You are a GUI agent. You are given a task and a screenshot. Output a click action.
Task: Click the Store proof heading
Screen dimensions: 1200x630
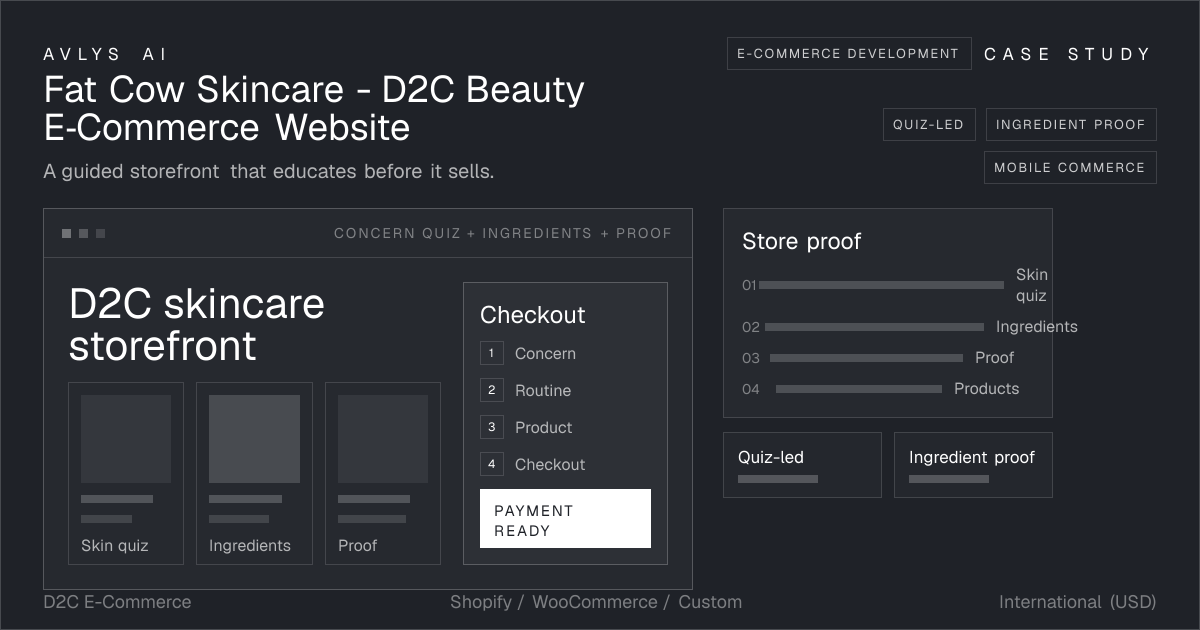pyautogui.click(x=801, y=241)
